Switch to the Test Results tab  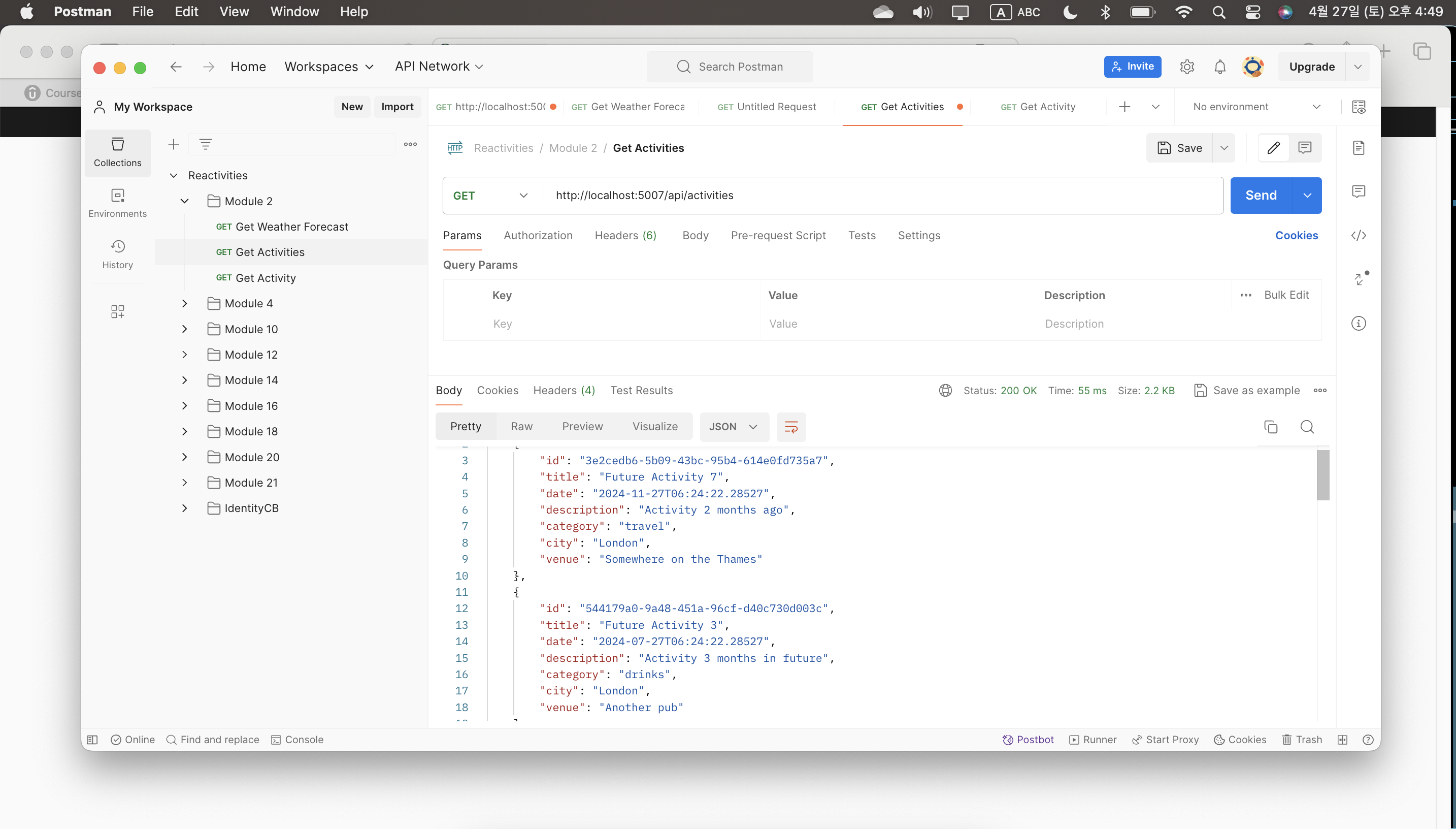click(641, 390)
